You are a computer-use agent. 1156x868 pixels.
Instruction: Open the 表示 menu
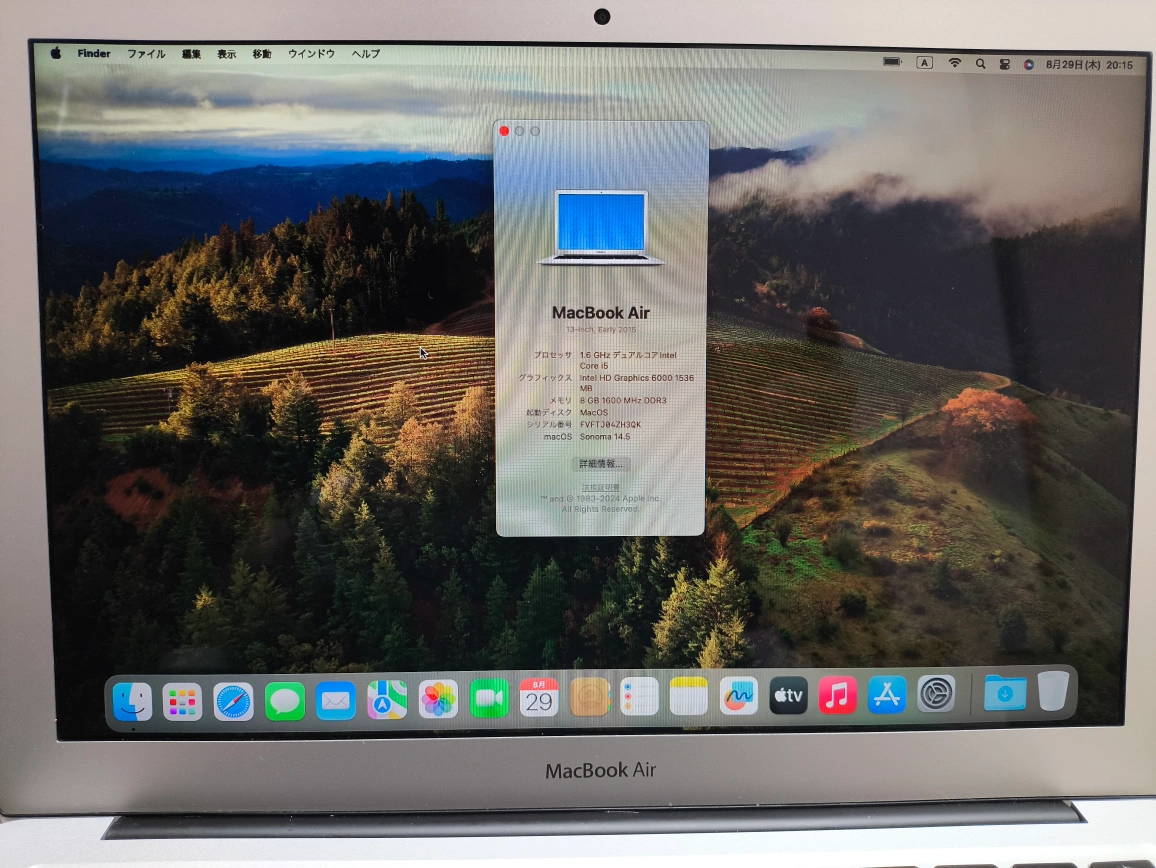(x=226, y=54)
